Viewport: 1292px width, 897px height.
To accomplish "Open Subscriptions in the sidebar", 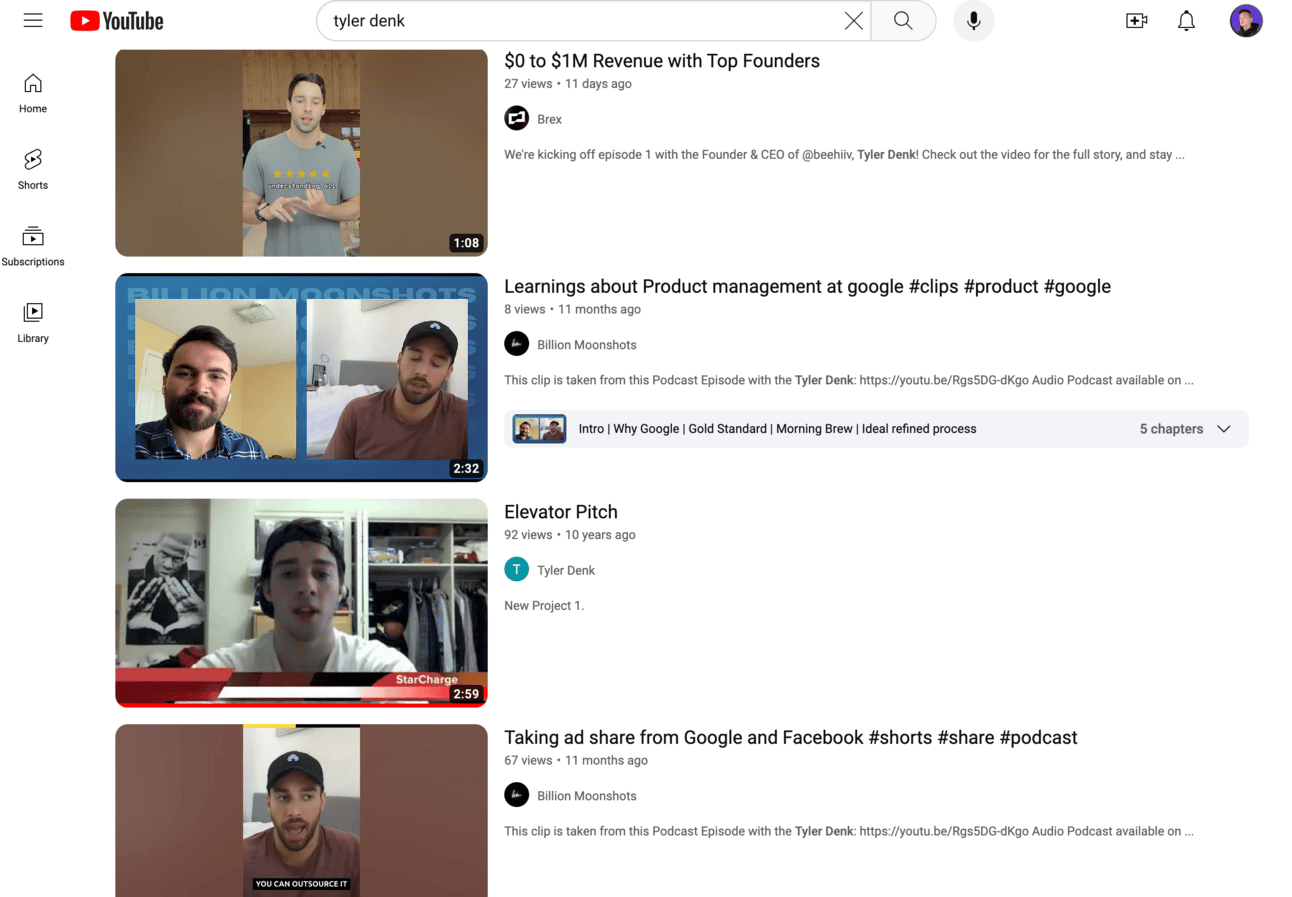I will 33,247.
